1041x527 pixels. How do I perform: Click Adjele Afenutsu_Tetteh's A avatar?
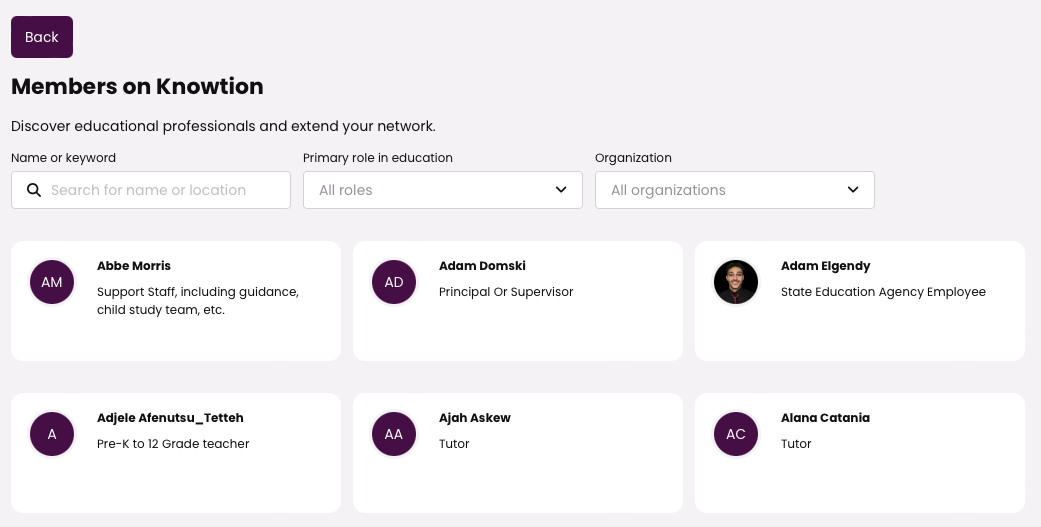click(x=52, y=434)
